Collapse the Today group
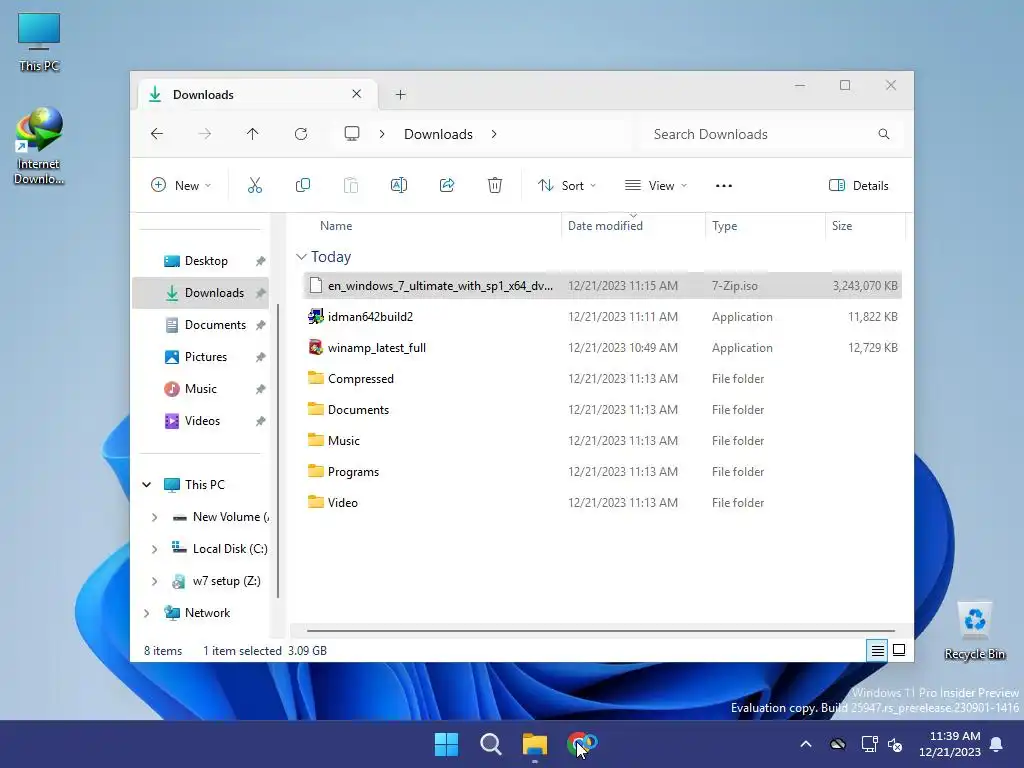 301,257
